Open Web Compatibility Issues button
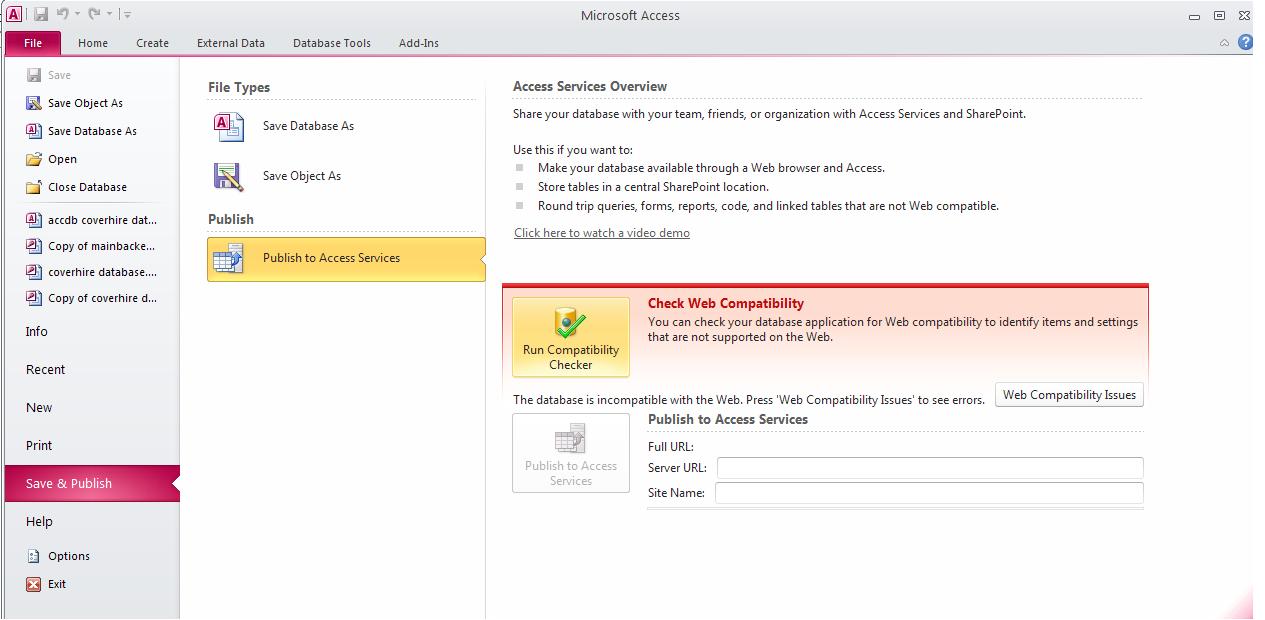 tap(1069, 395)
